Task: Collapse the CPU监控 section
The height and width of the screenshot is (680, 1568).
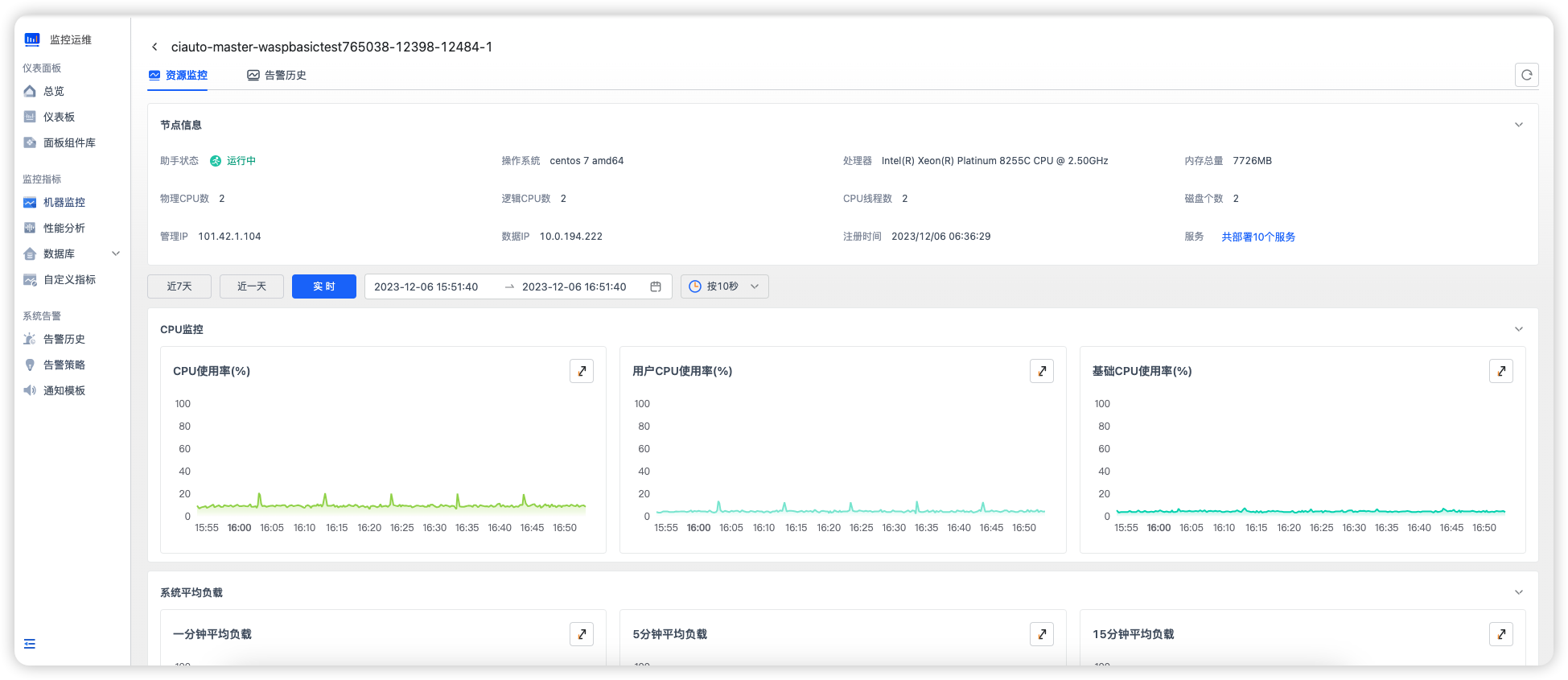Action: pyautogui.click(x=1518, y=329)
